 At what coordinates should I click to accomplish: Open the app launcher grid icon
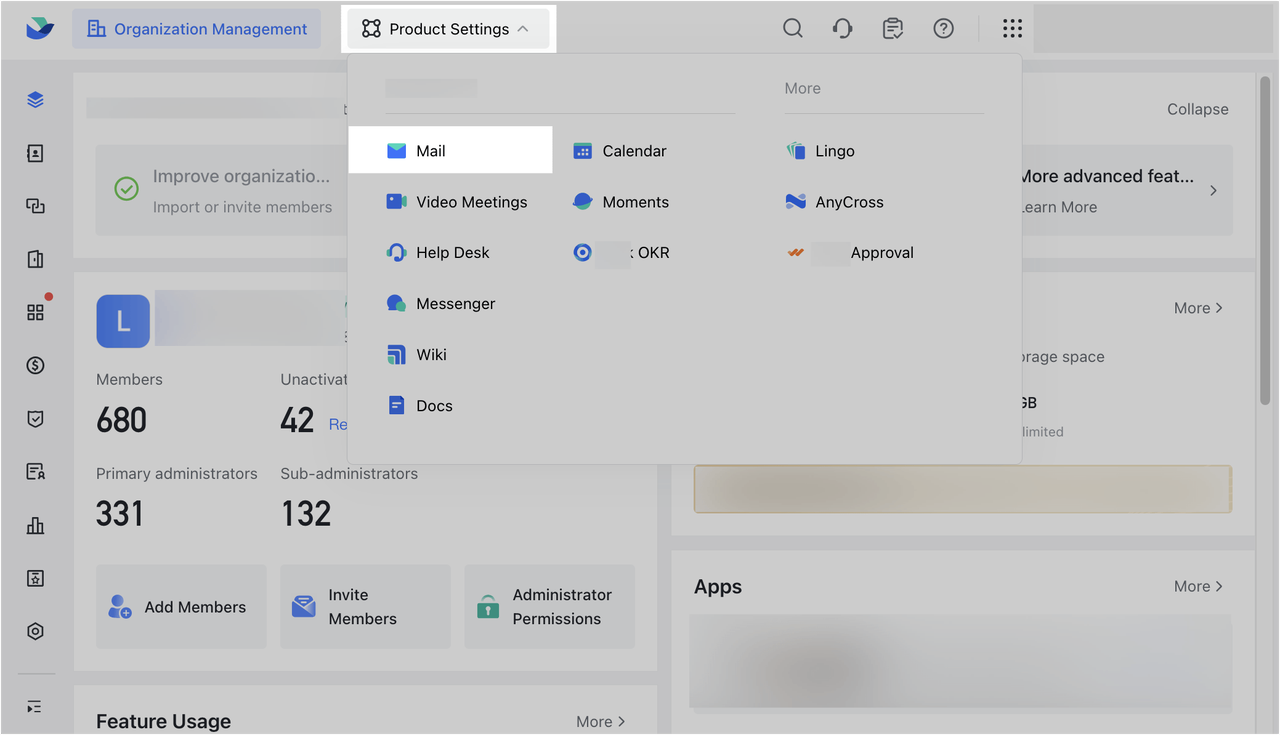click(1012, 28)
